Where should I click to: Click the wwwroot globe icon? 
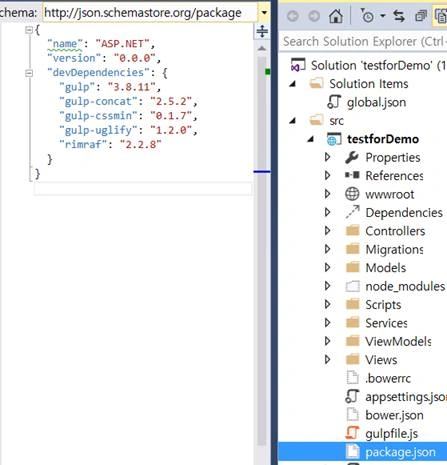tap(352, 194)
